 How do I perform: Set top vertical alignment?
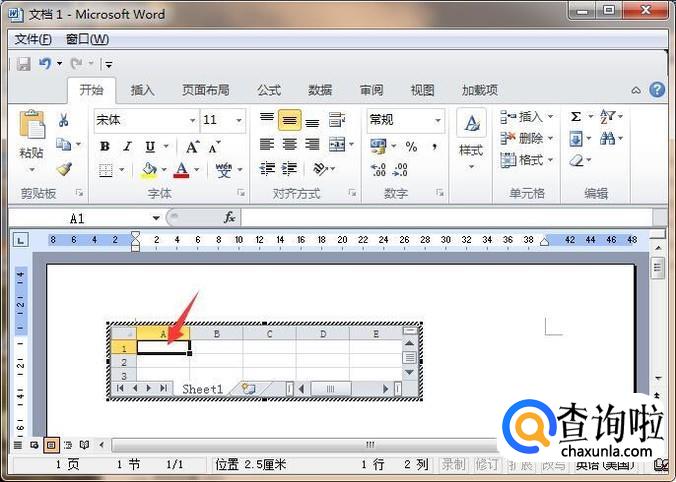point(267,117)
